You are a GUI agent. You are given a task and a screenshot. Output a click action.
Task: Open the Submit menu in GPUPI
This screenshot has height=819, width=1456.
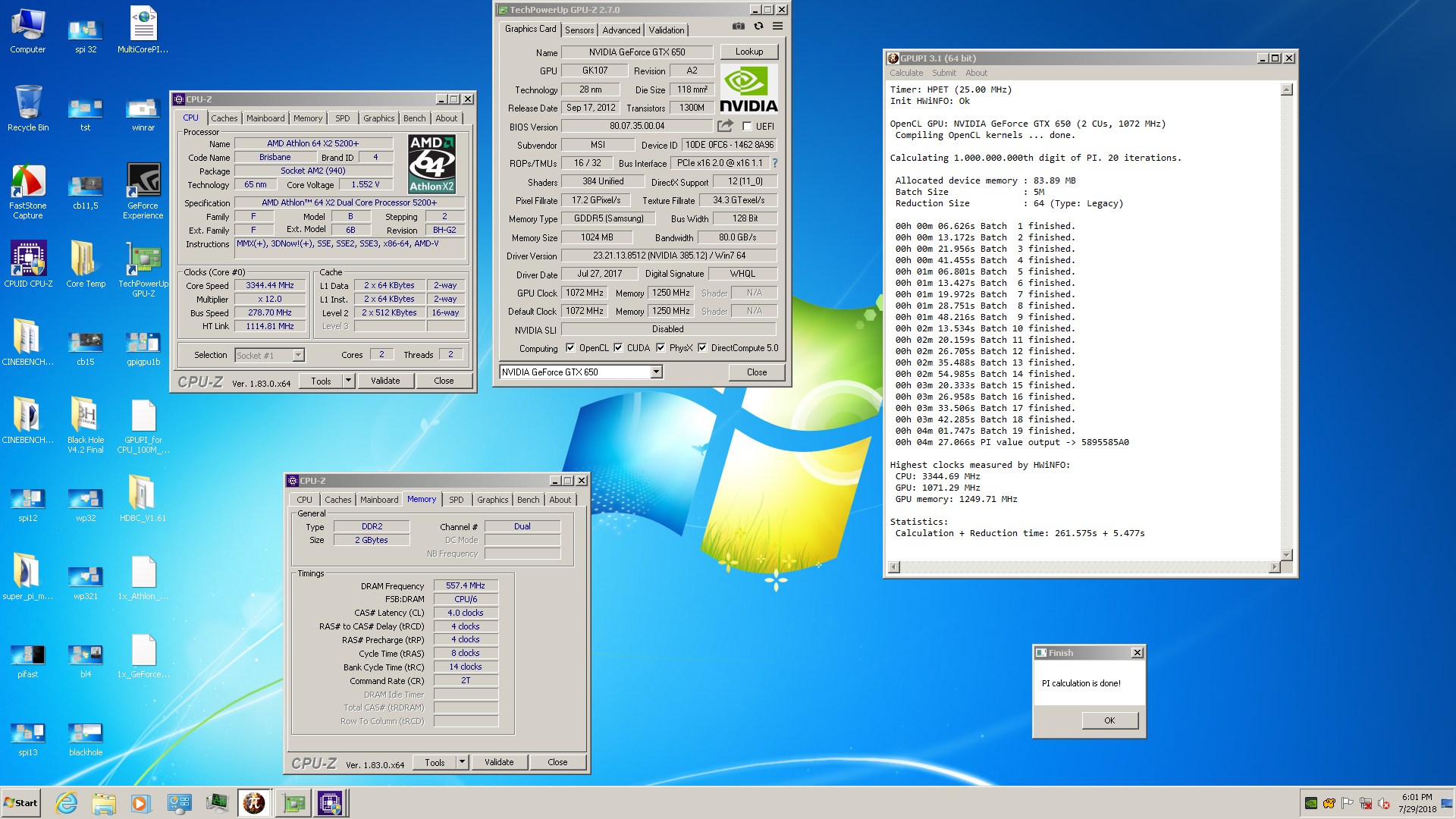944,73
